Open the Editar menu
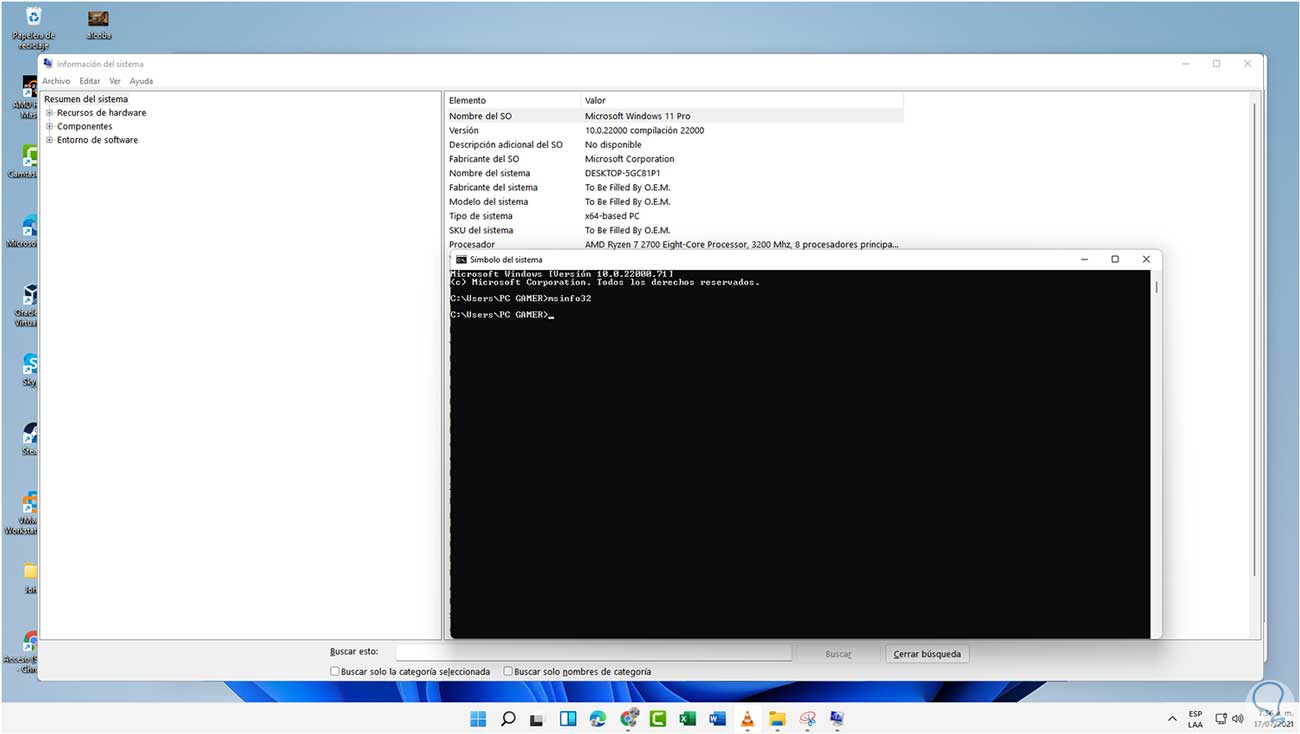Screen dimensions: 1300x734 pyautogui.click(x=90, y=81)
